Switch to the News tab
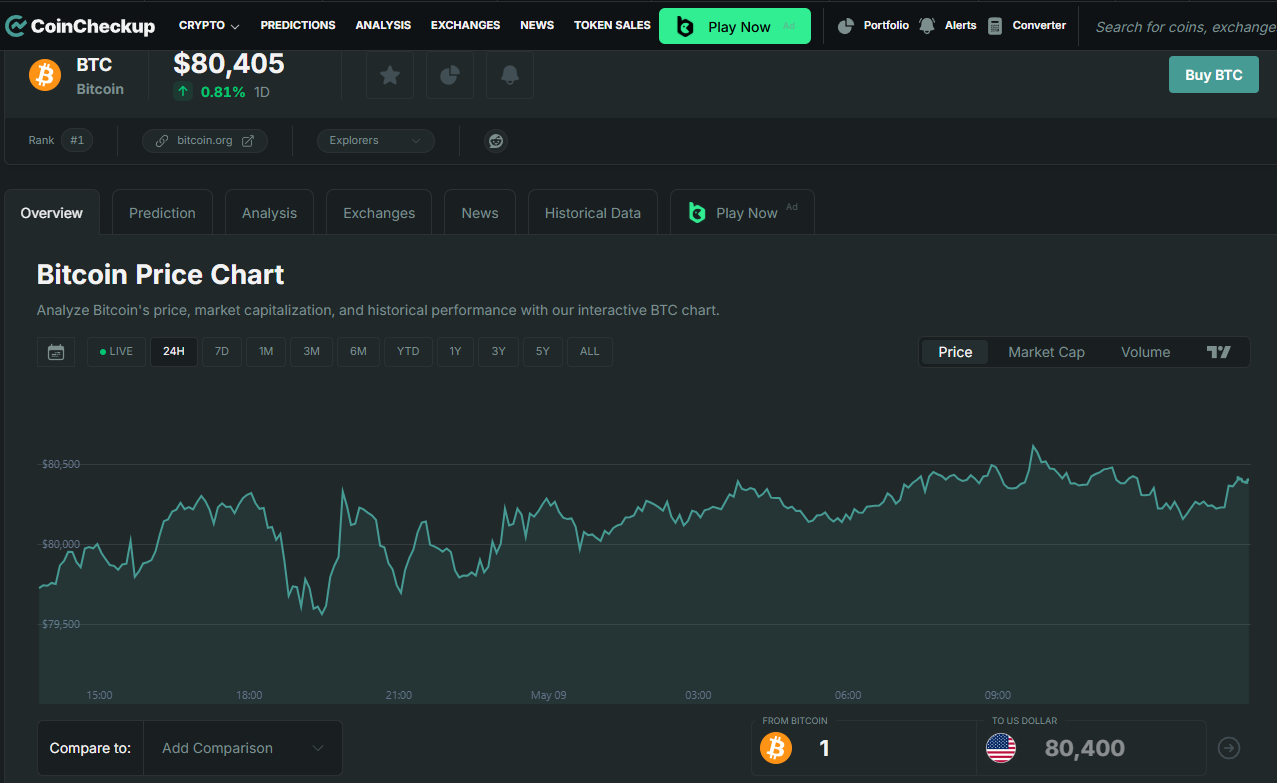The image size is (1277, 783). (x=480, y=213)
